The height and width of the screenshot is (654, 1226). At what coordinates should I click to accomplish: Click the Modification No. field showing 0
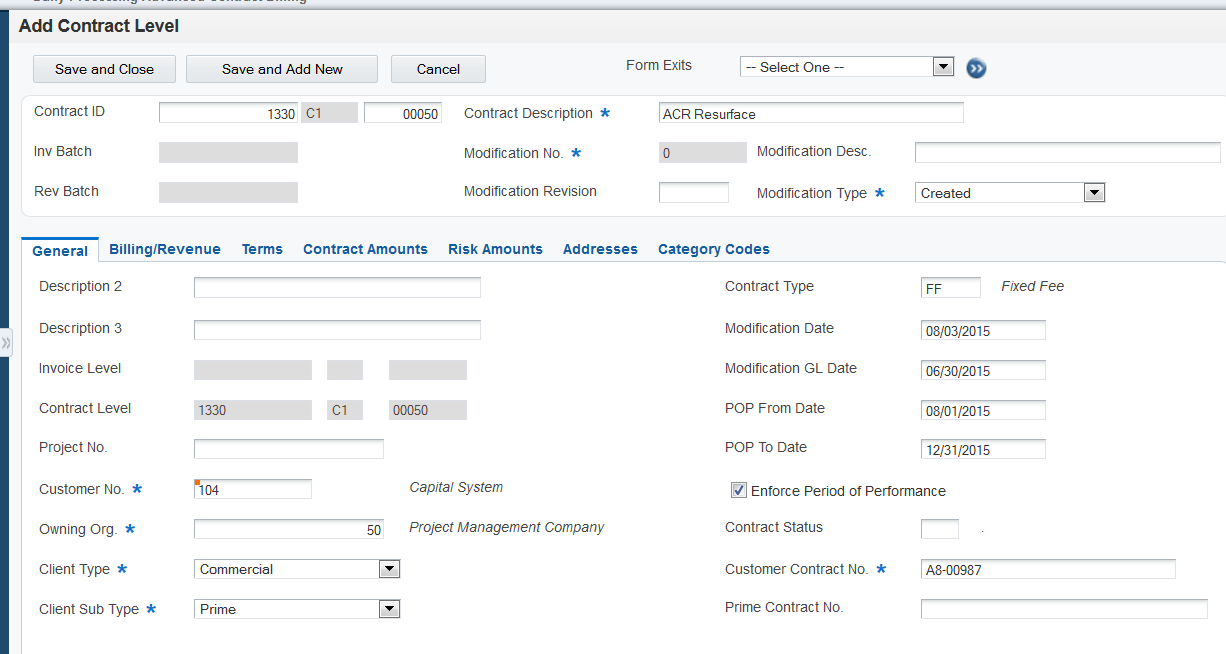pyautogui.click(x=703, y=152)
